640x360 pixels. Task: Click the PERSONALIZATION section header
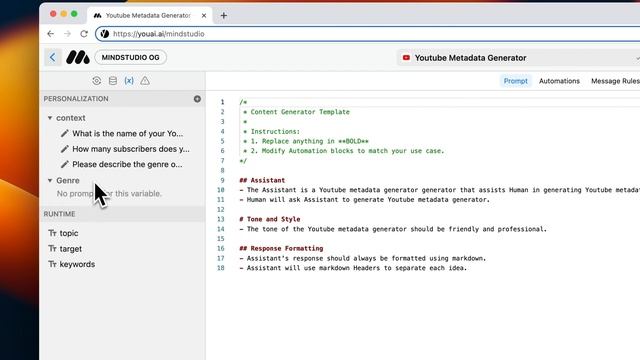pyautogui.click(x=76, y=99)
